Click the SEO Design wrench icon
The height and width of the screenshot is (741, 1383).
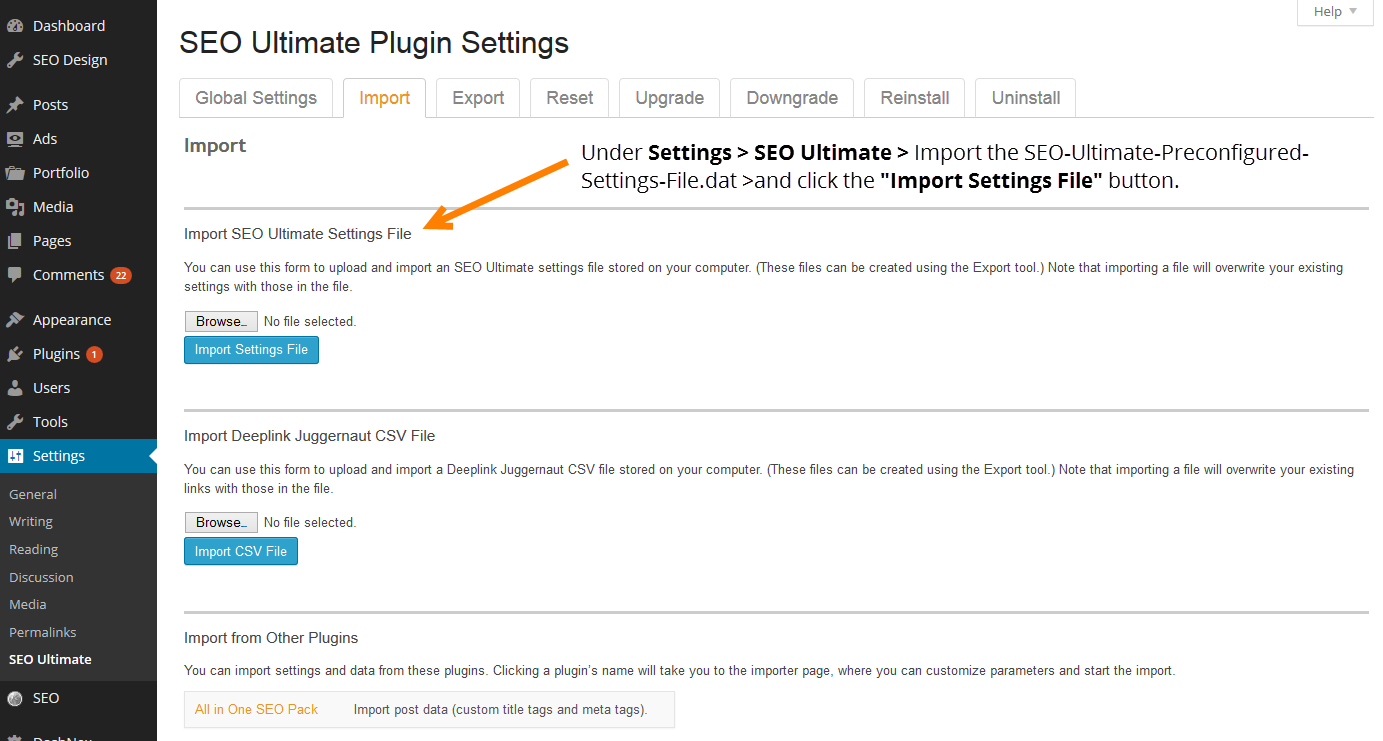[15, 60]
